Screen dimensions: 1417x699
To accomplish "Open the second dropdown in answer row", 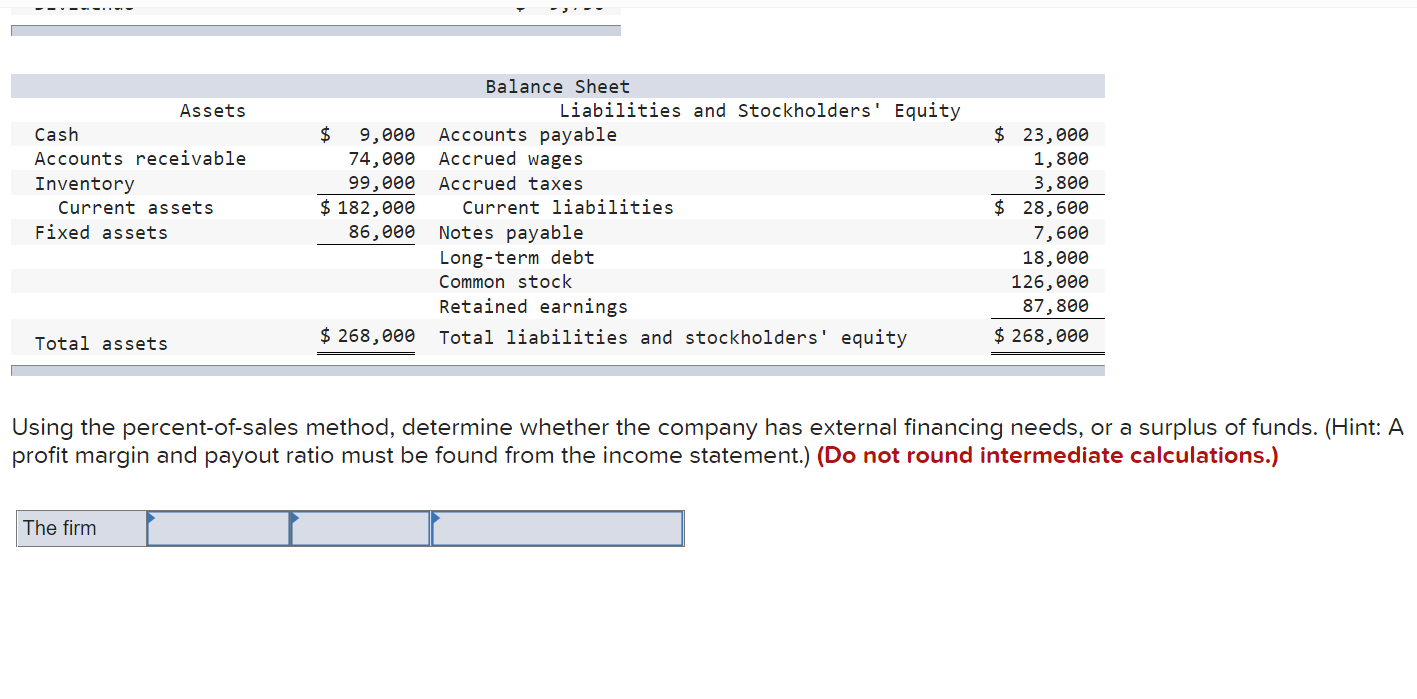I will point(360,528).
